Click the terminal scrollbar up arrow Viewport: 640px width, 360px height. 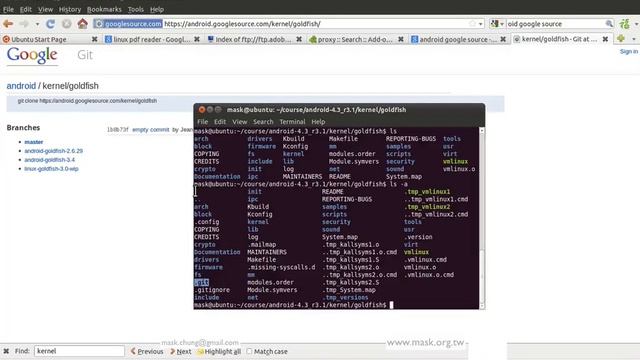482,131
